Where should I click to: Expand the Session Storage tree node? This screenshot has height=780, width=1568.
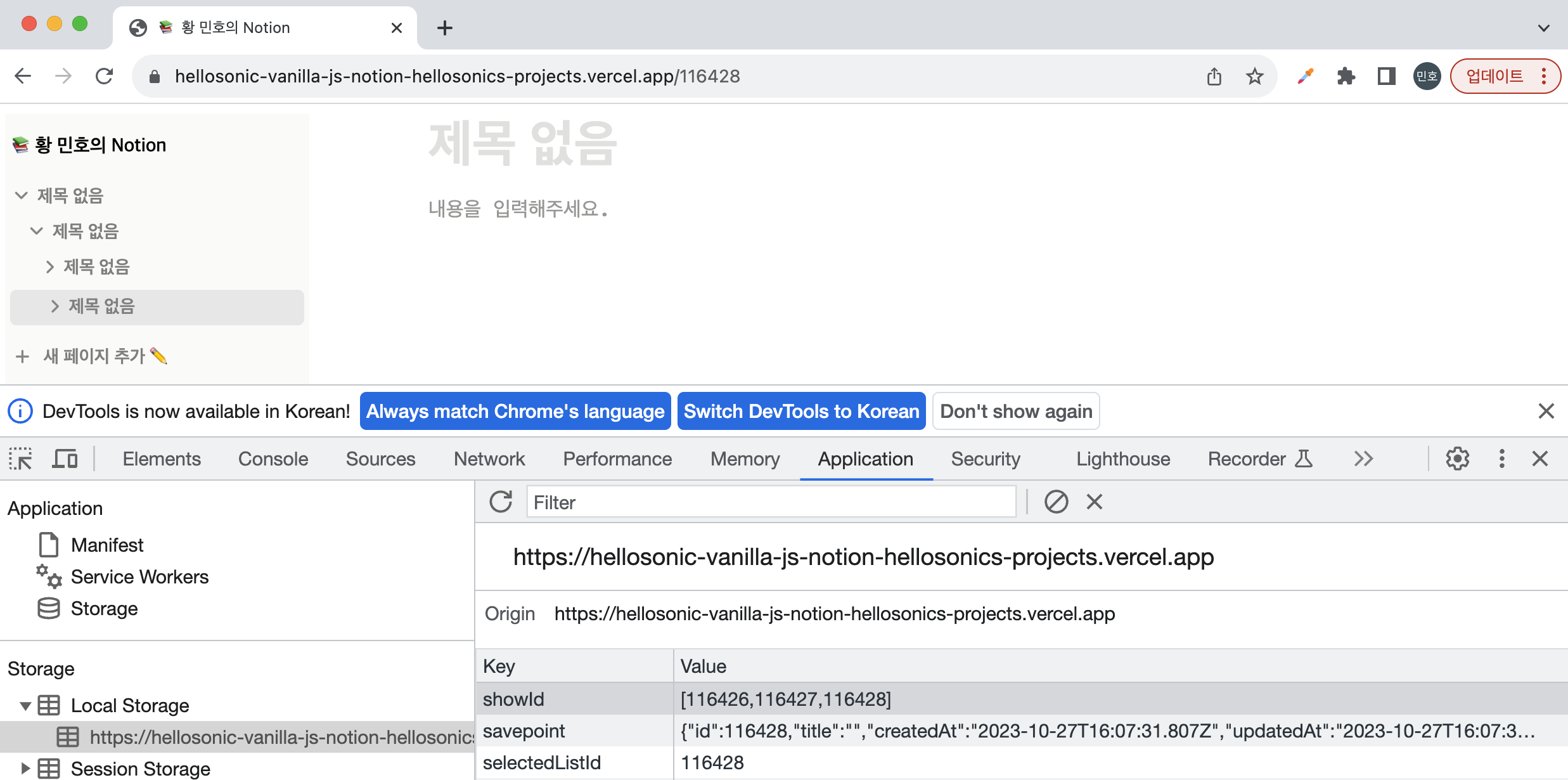(x=25, y=769)
